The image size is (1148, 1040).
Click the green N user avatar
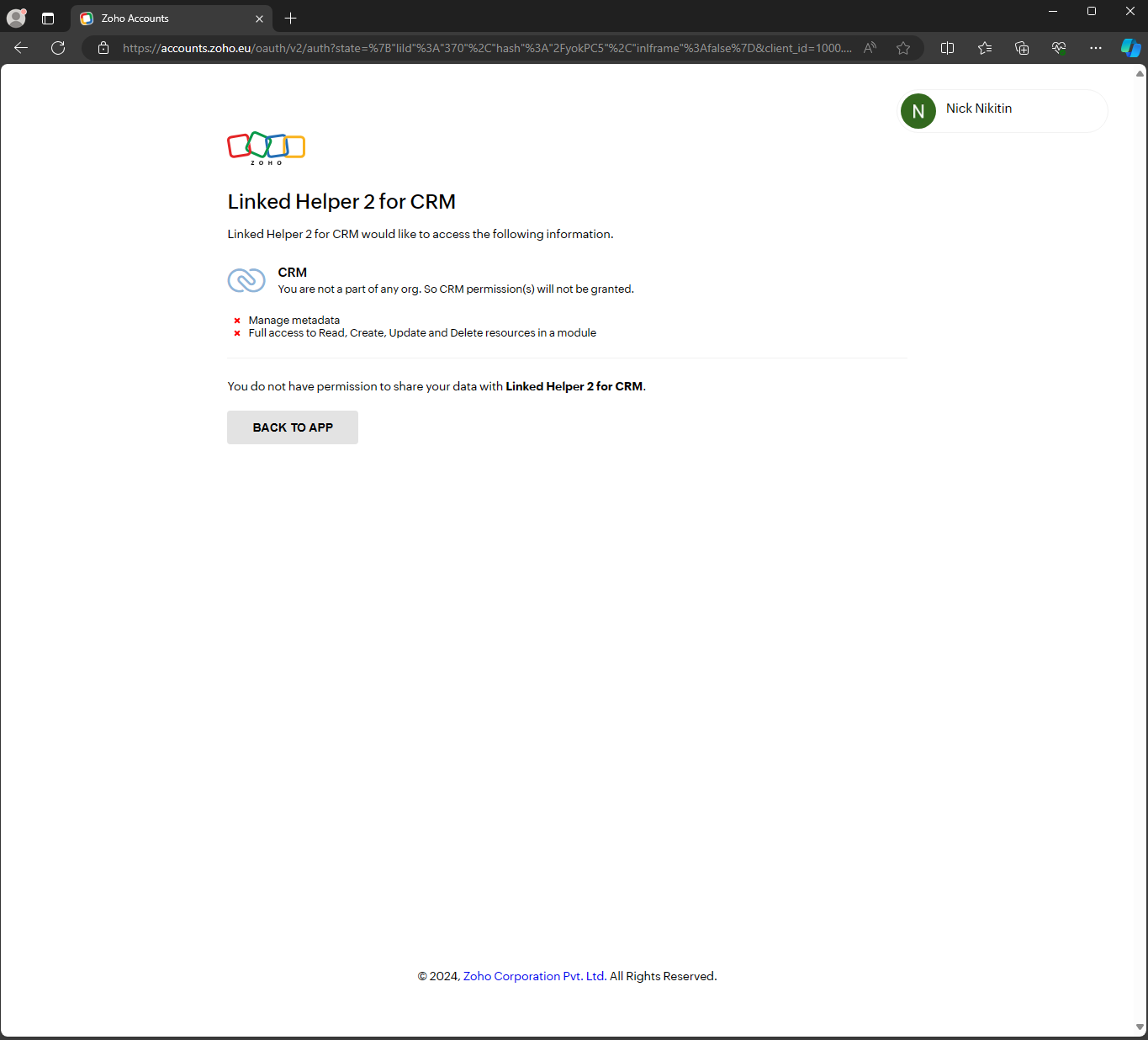(918, 111)
